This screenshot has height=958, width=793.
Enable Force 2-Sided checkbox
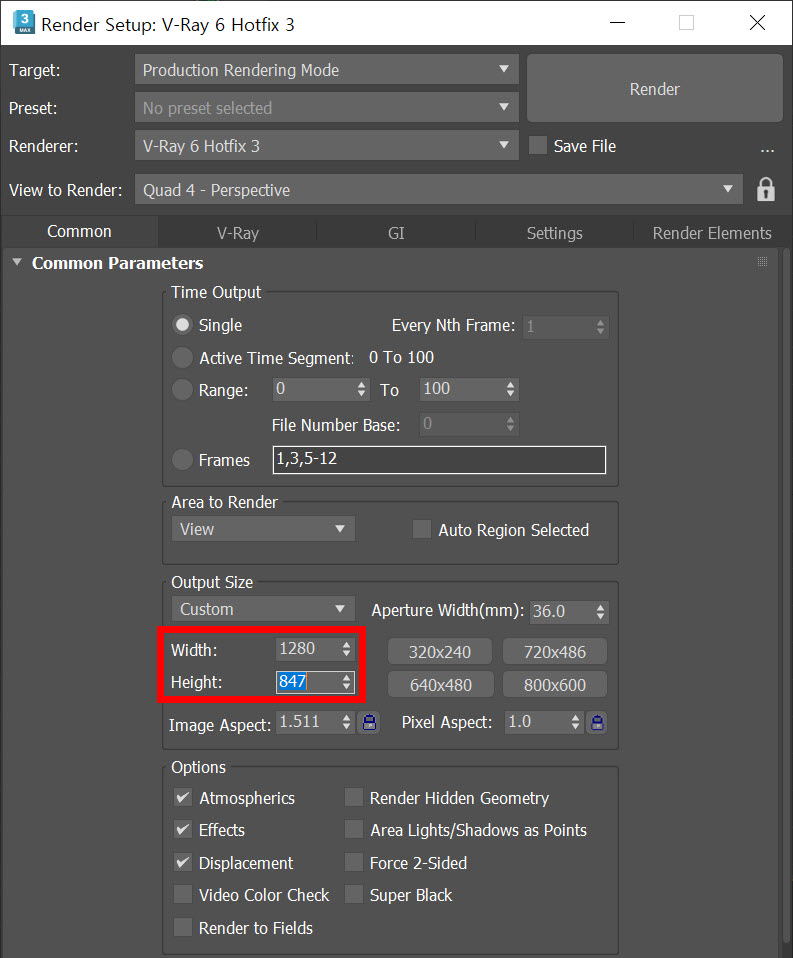pyautogui.click(x=354, y=862)
